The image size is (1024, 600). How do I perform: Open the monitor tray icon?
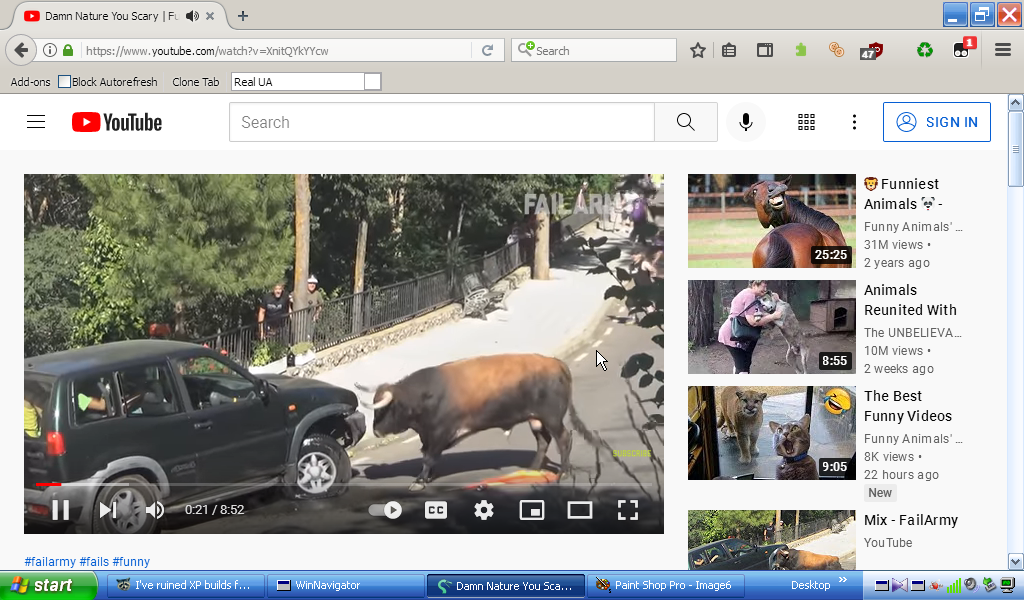[1008, 585]
